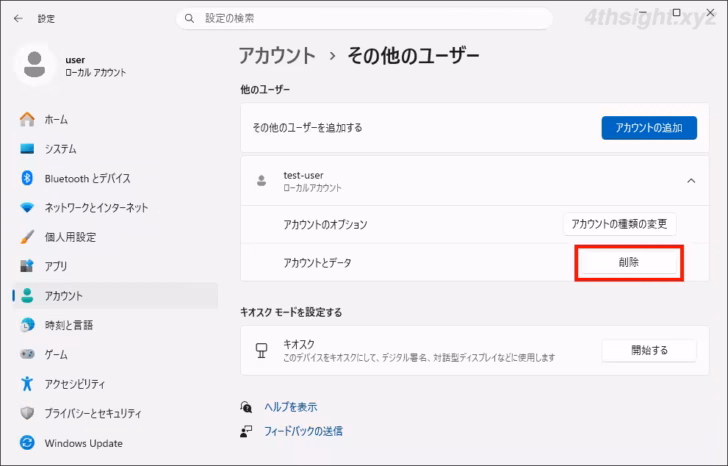Click the search magnifier icon
This screenshot has height=466, width=728.
click(189, 19)
